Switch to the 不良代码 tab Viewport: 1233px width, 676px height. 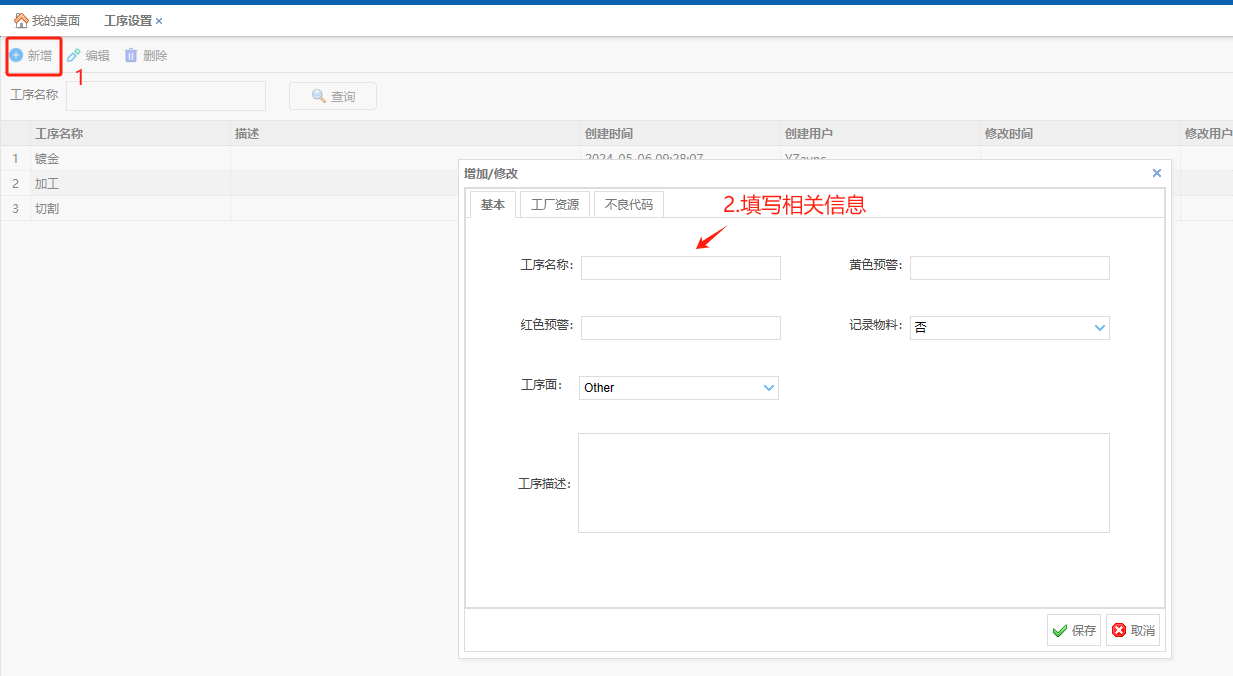tap(629, 204)
